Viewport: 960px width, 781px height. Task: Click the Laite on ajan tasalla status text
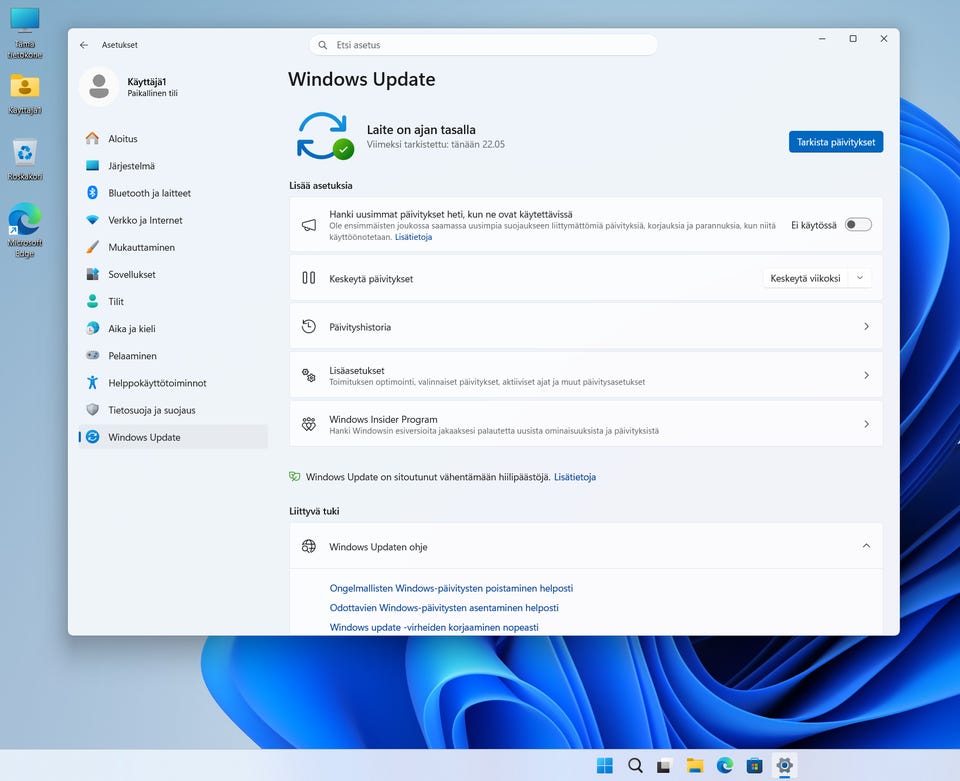(421, 130)
